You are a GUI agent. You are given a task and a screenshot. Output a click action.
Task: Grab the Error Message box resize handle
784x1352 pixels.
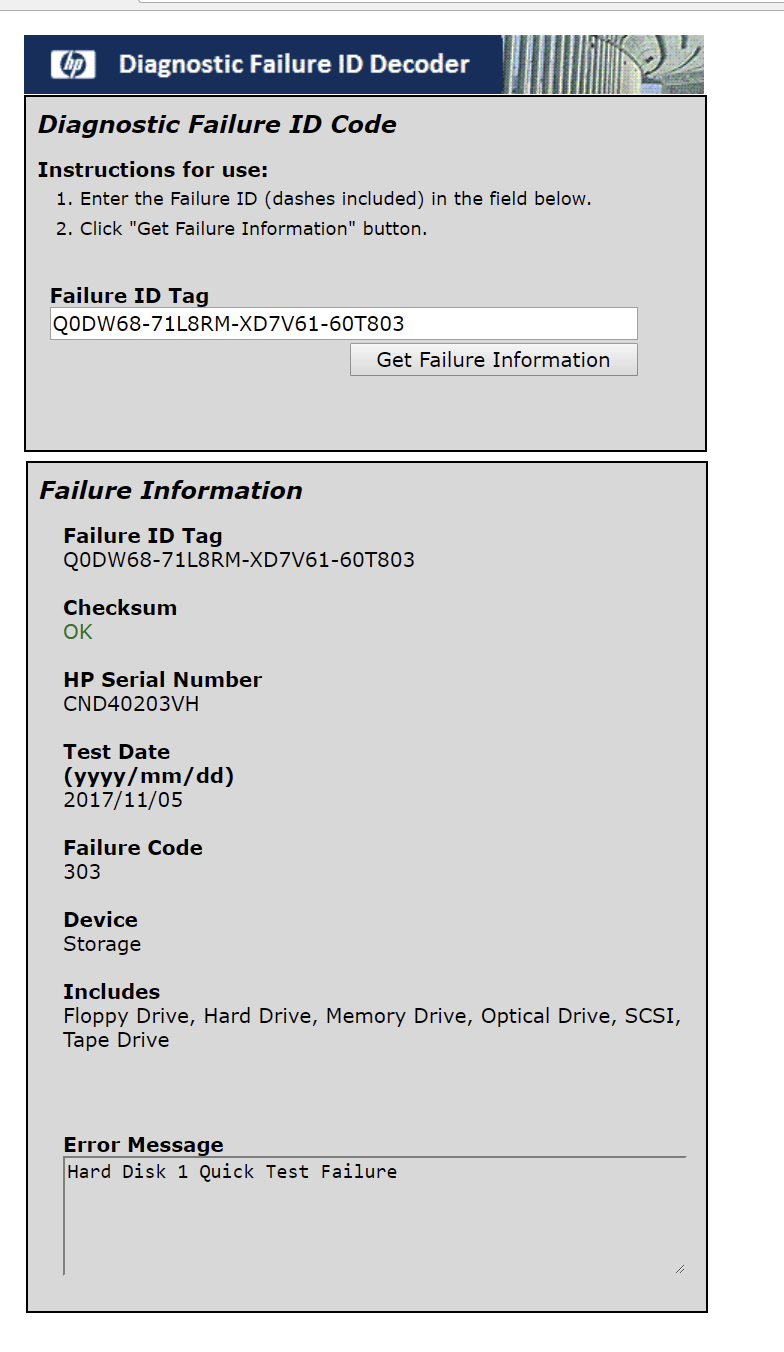click(679, 1268)
